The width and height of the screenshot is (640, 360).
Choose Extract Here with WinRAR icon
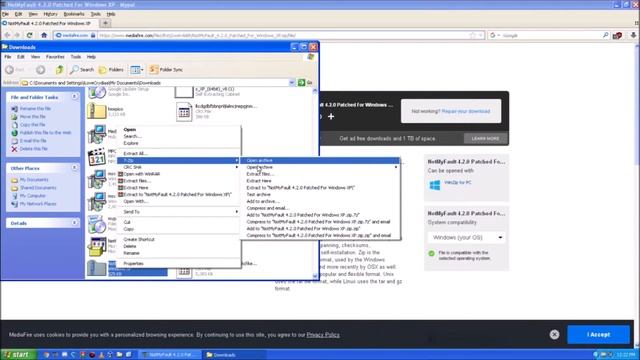(179, 188)
